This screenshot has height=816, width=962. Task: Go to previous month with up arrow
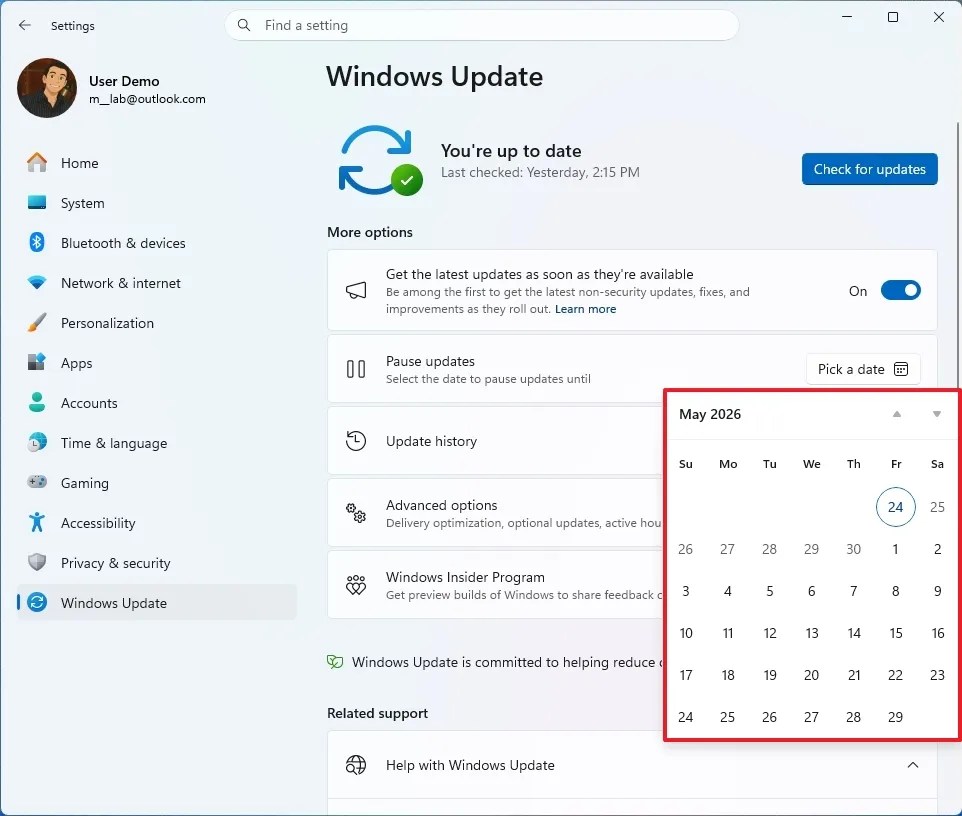pos(896,414)
